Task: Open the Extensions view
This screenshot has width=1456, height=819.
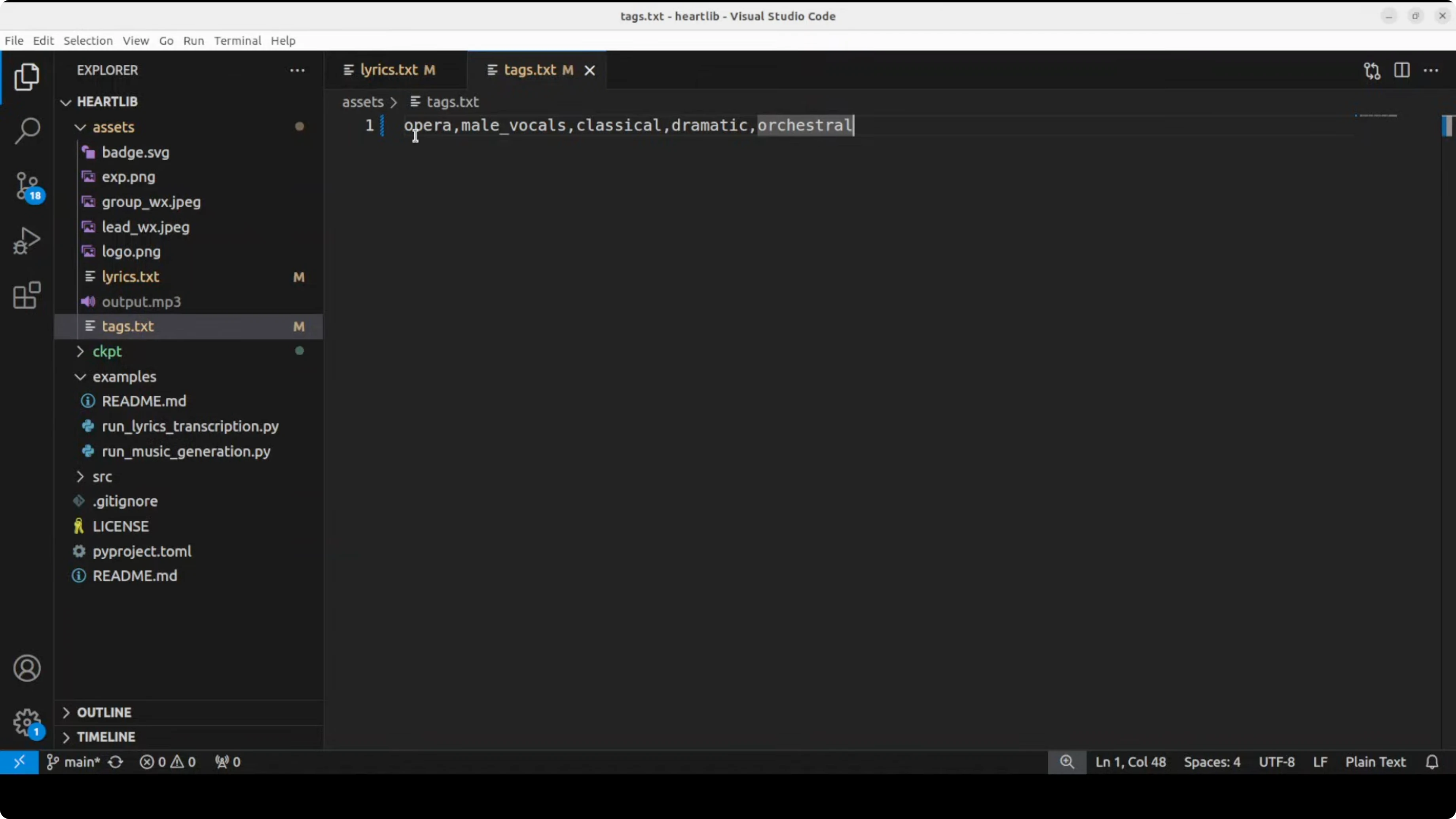Action: (x=27, y=295)
